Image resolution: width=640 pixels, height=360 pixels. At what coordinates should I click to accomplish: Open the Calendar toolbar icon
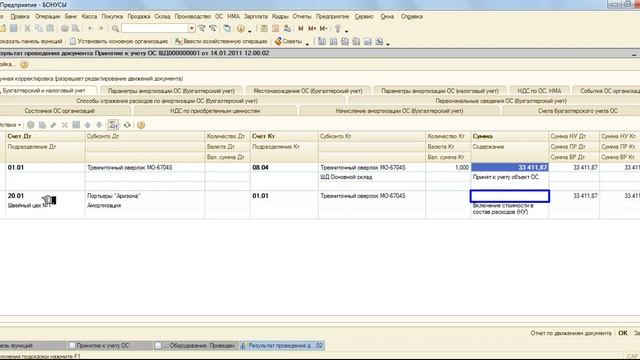tap(276, 28)
